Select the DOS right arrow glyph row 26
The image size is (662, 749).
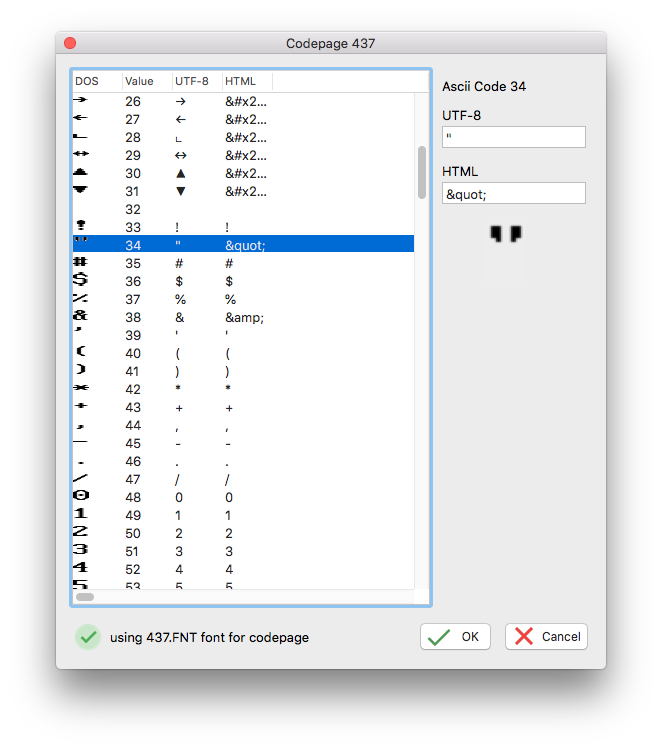click(x=81, y=101)
